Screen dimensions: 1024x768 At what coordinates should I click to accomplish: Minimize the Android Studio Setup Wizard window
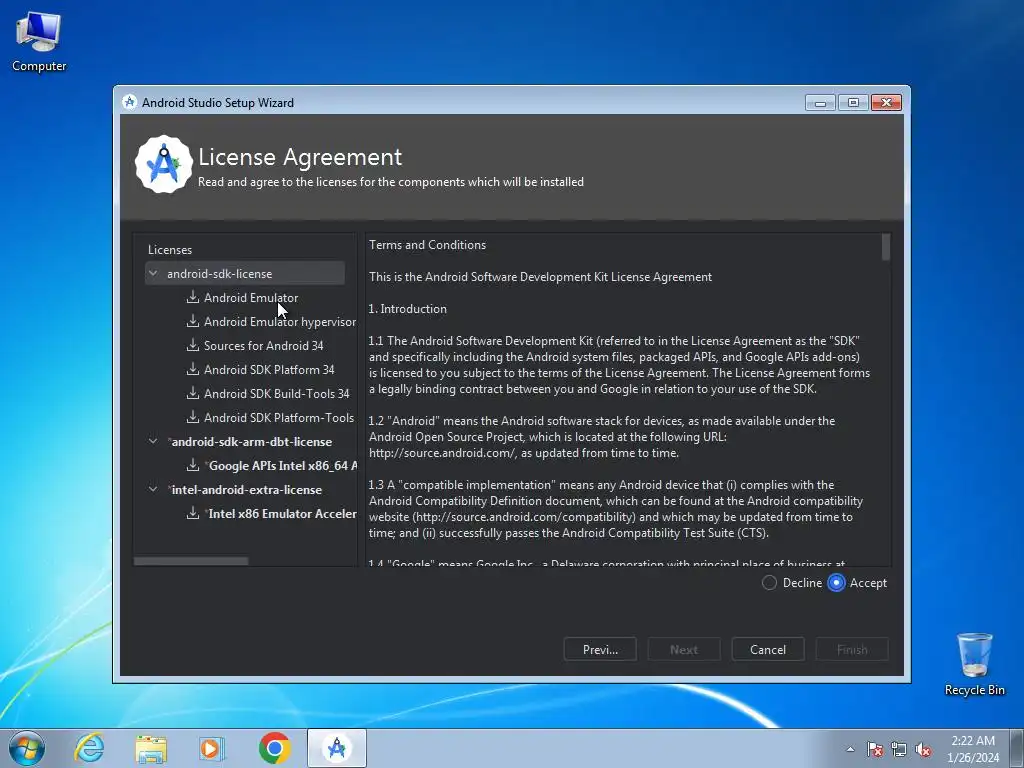pos(820,103)
